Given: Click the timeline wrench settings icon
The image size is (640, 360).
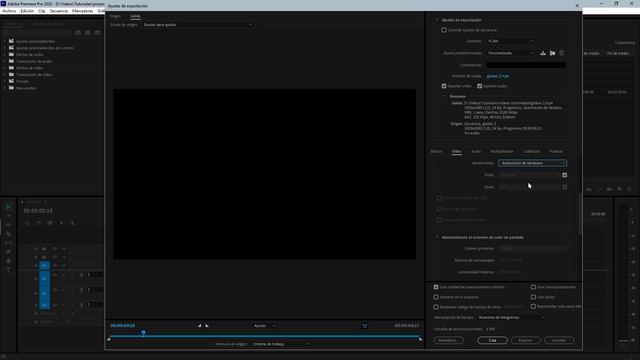Looking at the screenshot, I should pos(73,223).
